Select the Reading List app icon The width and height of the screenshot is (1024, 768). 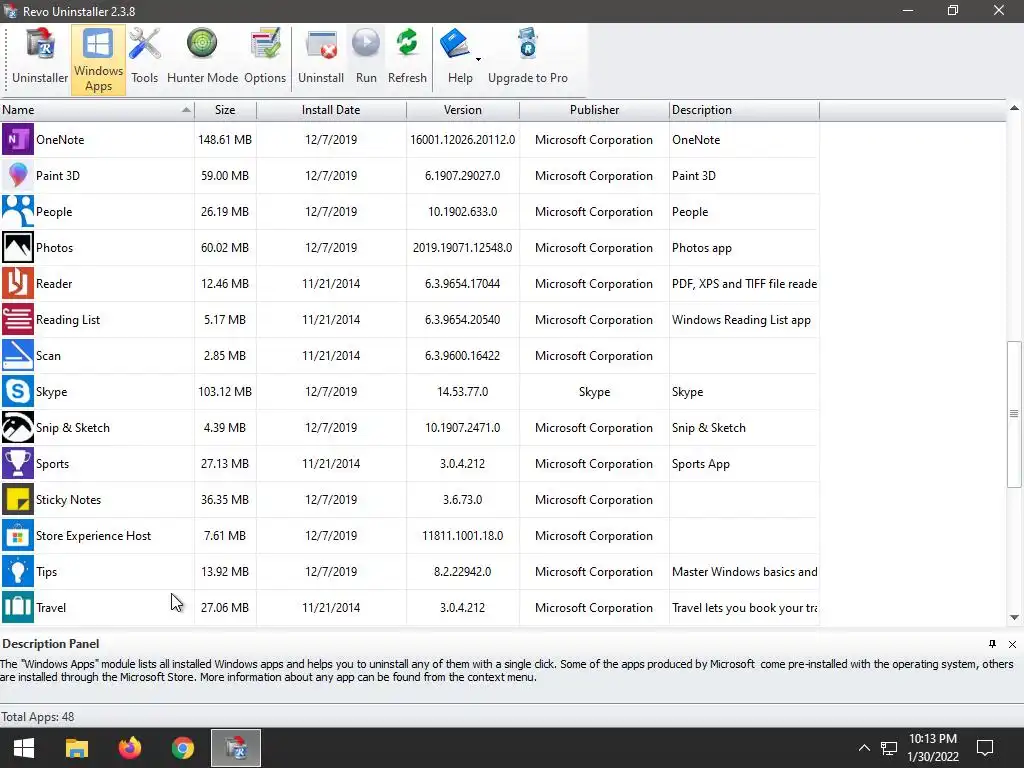tap(18, 319)
